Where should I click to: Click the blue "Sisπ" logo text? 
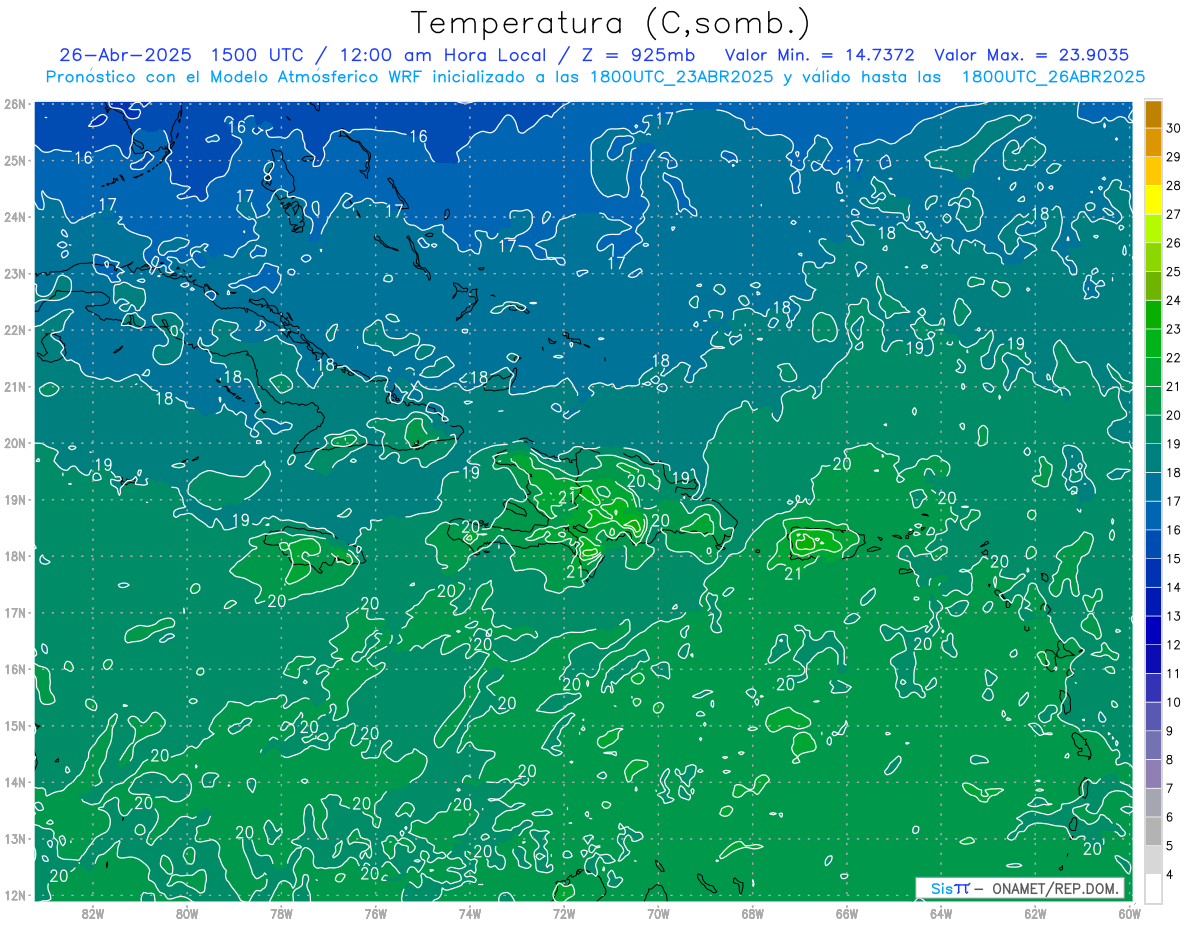pos(949,888)
